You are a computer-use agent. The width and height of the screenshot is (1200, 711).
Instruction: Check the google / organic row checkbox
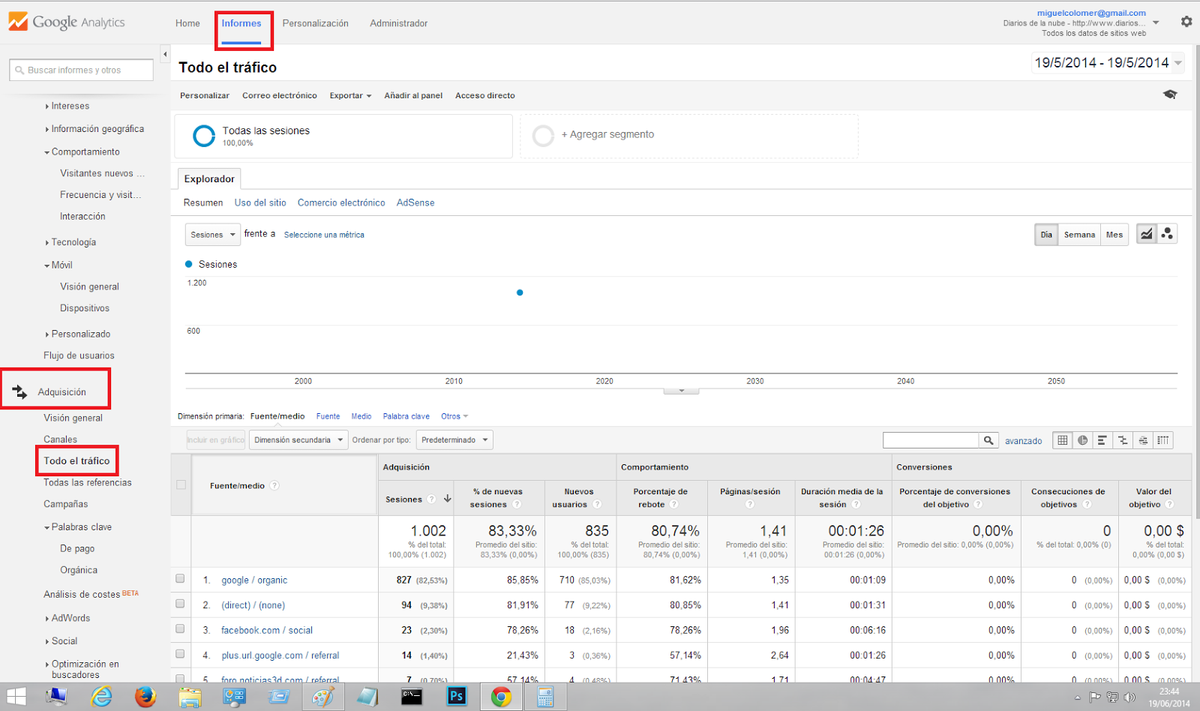click(x=180, y=580)
